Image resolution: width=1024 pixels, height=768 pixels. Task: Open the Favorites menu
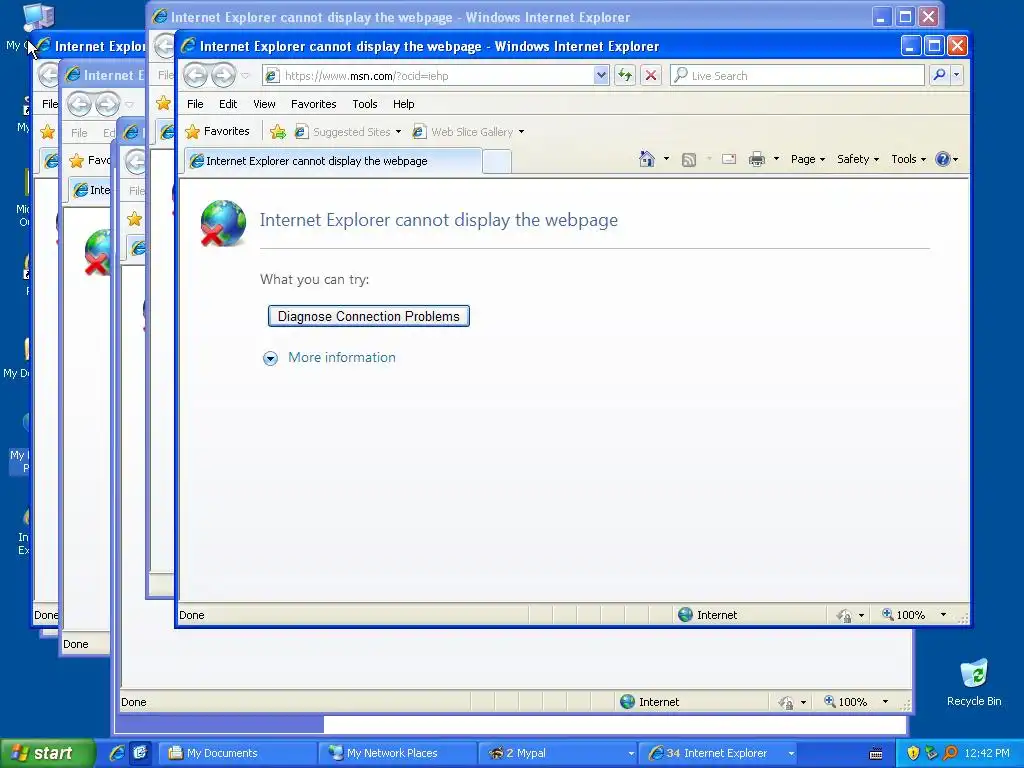point(313,104)
